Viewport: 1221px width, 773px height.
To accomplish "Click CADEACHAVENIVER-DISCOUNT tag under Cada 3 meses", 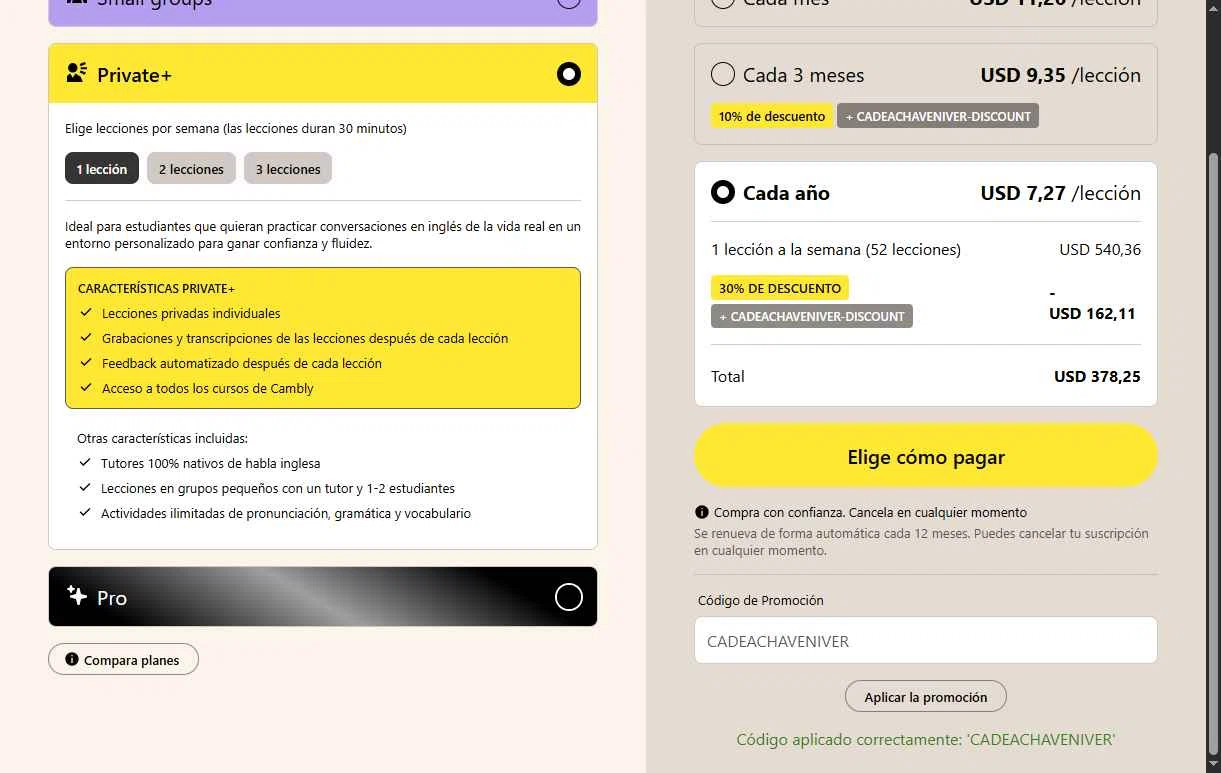I will pos(938,116).
